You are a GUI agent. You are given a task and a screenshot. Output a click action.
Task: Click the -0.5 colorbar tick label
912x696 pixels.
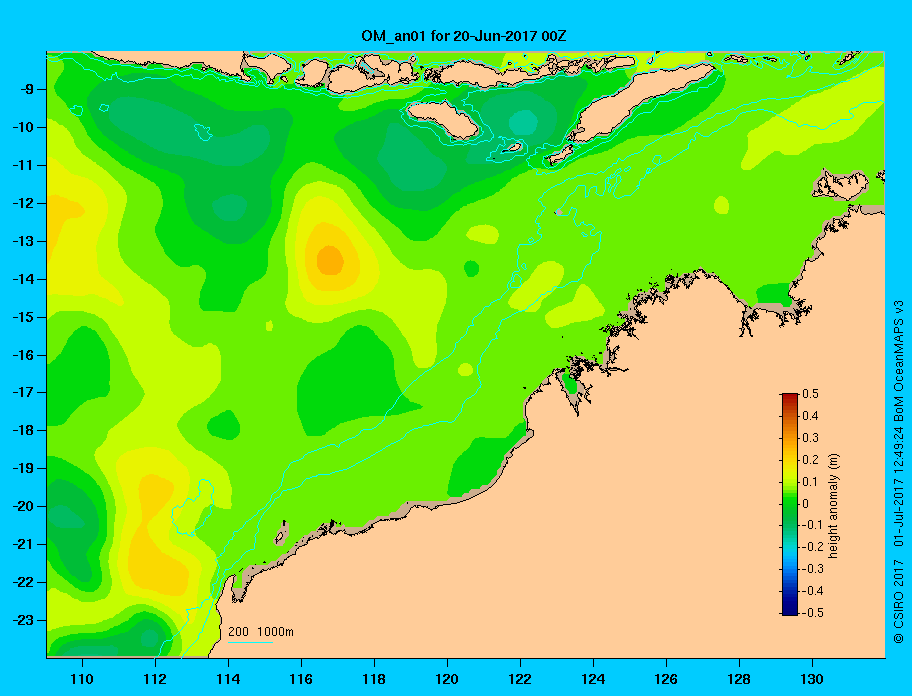point(813,613)
